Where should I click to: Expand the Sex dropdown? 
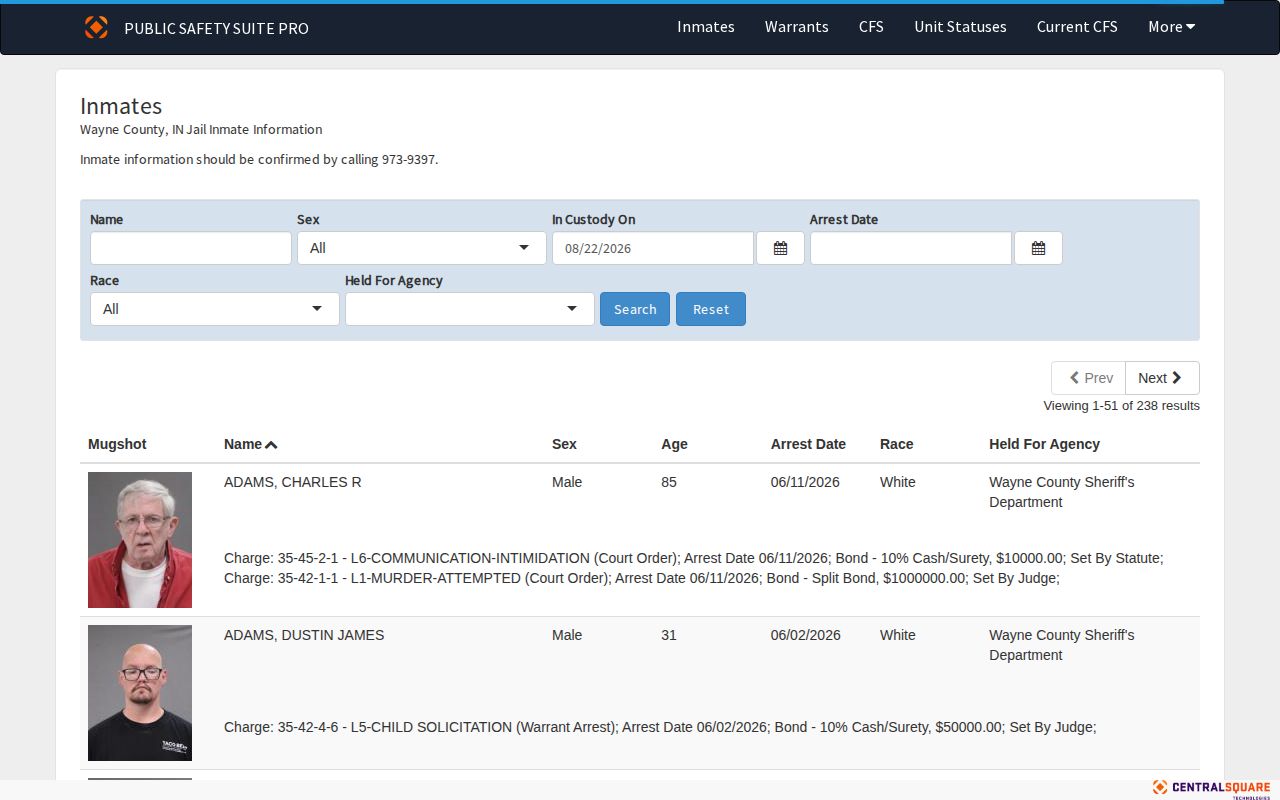click(x=421, y=248)
